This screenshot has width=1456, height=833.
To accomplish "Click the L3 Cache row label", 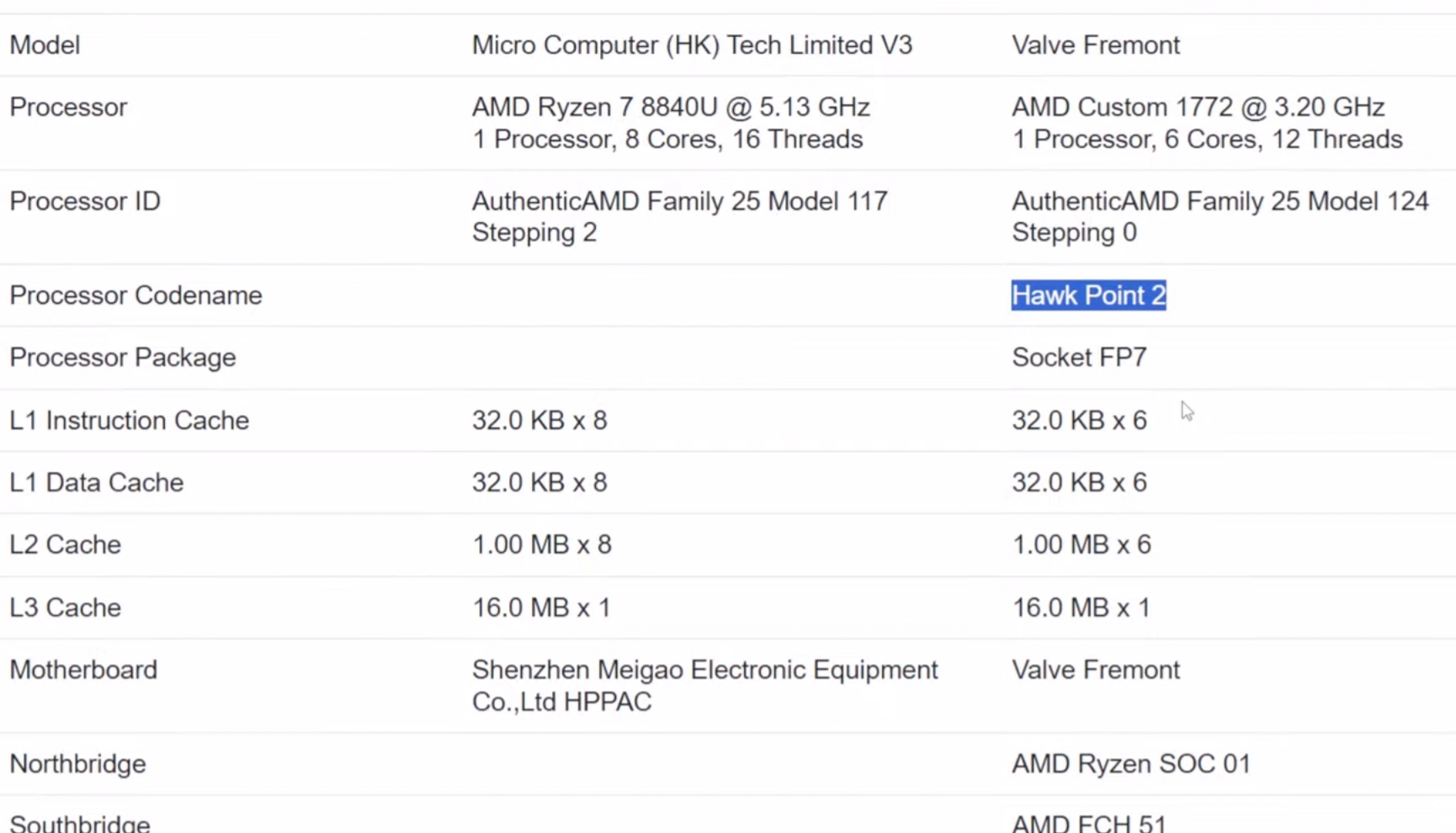I will click(65, 608).
